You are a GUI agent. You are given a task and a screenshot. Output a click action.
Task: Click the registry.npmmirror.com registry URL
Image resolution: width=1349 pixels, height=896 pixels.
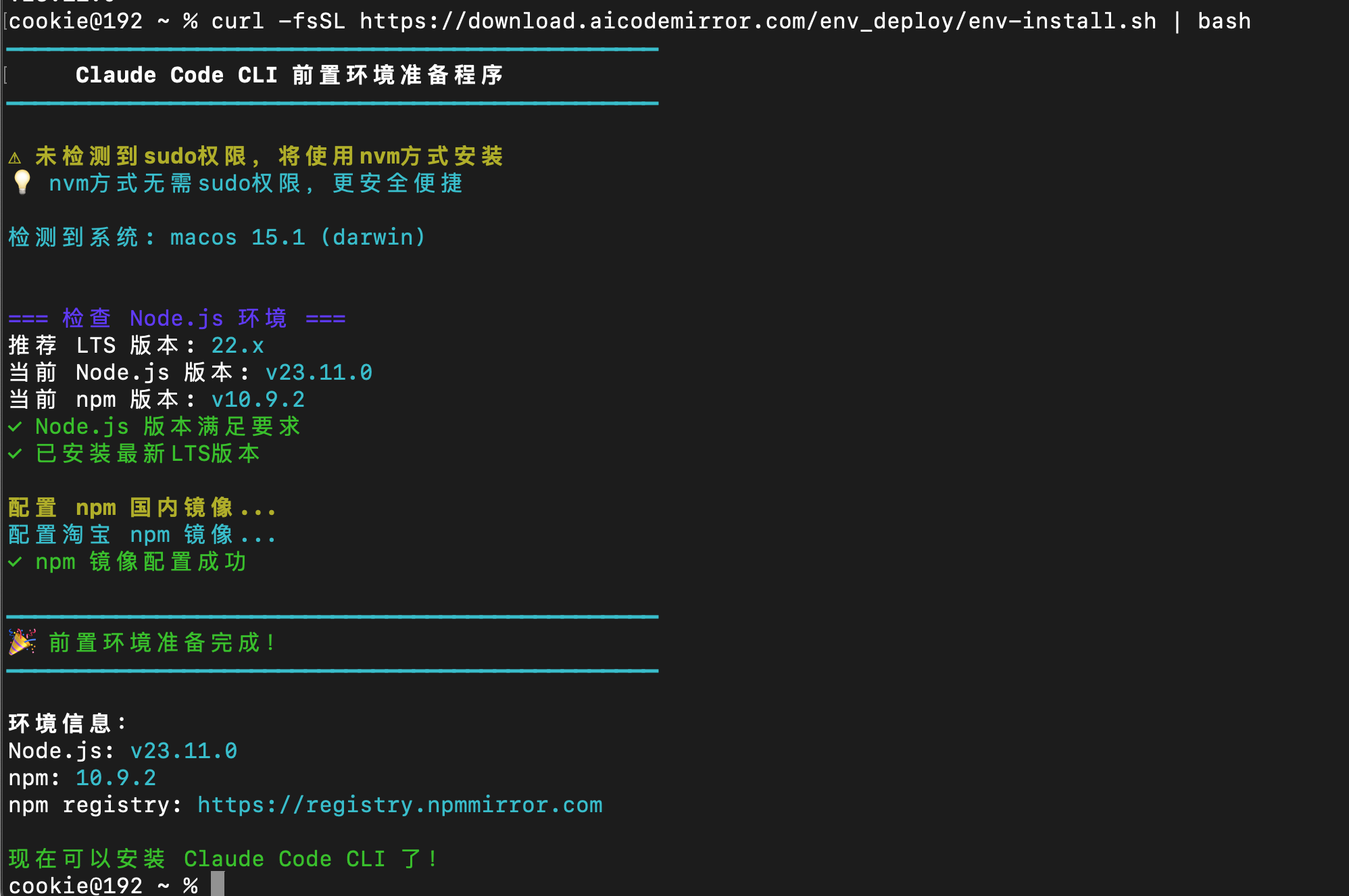point(399,805)
